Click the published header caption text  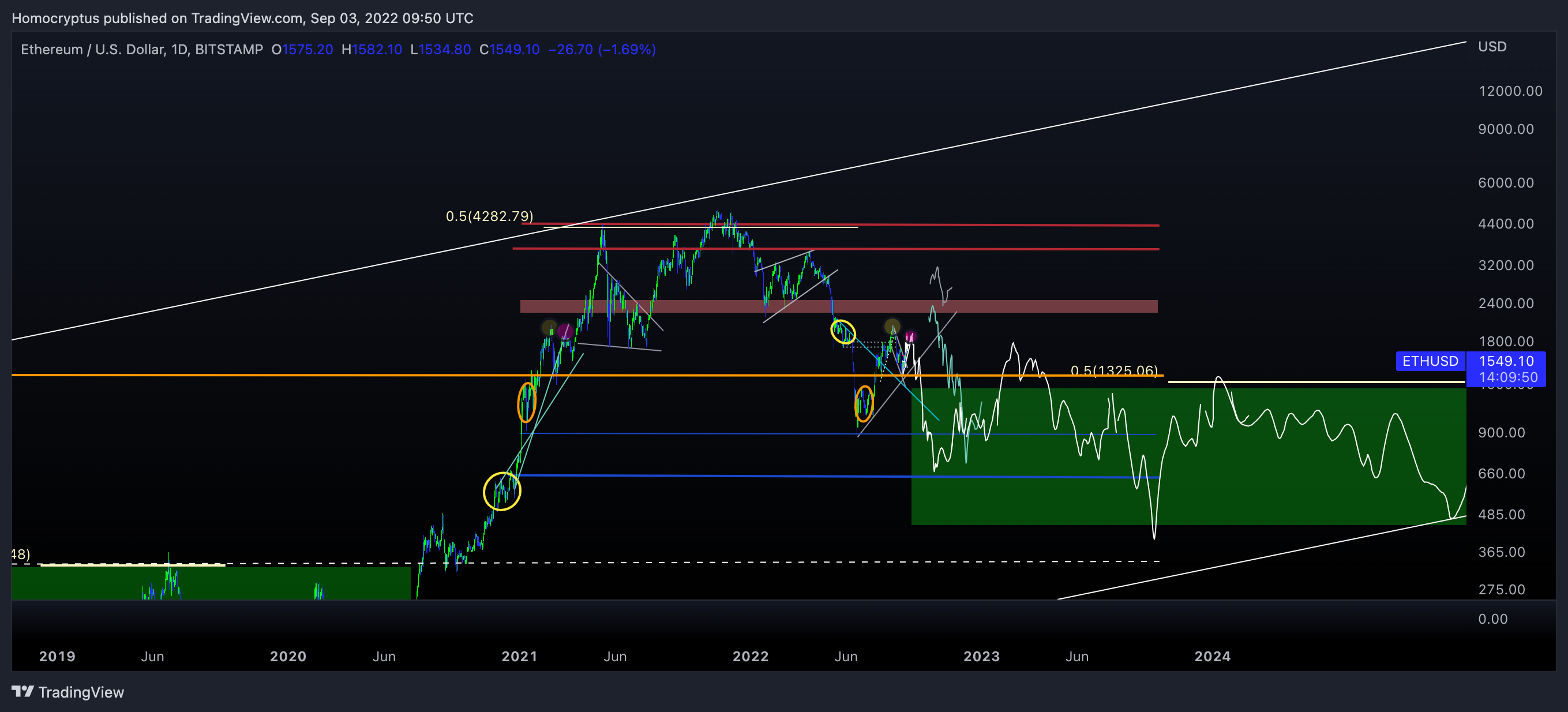click(242, 18)
